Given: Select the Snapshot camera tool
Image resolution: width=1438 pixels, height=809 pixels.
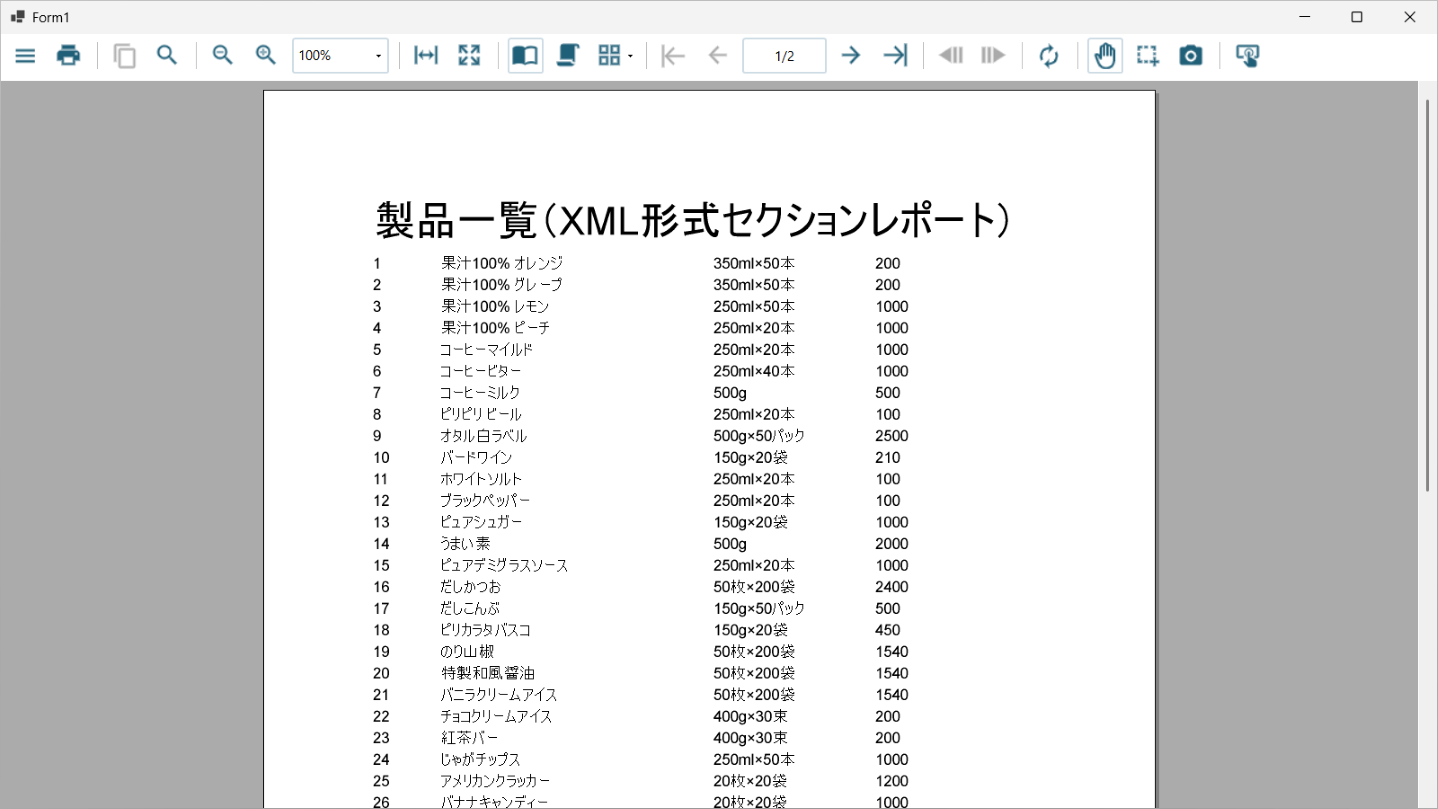Looking at the screenshot, I should pos(1191,56).
